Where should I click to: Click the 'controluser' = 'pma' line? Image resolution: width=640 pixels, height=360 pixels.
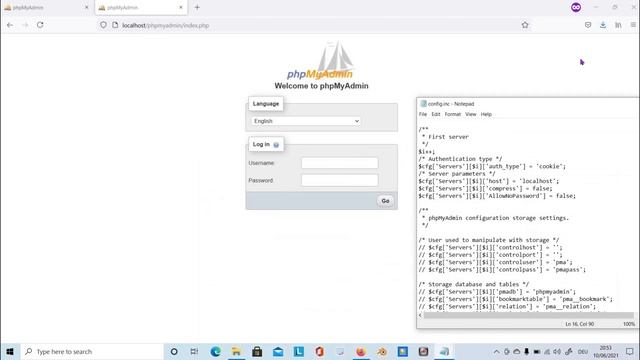click(495, 262)
